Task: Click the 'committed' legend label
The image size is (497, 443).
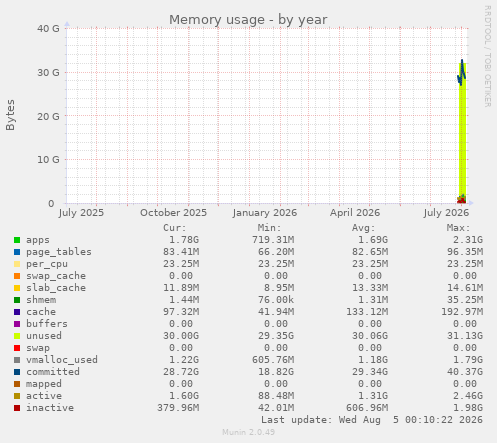Action: coord(53,372)
